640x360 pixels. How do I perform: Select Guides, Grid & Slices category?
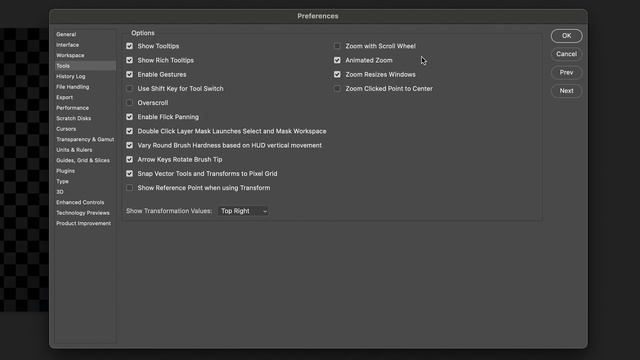(x=83, y=160)
